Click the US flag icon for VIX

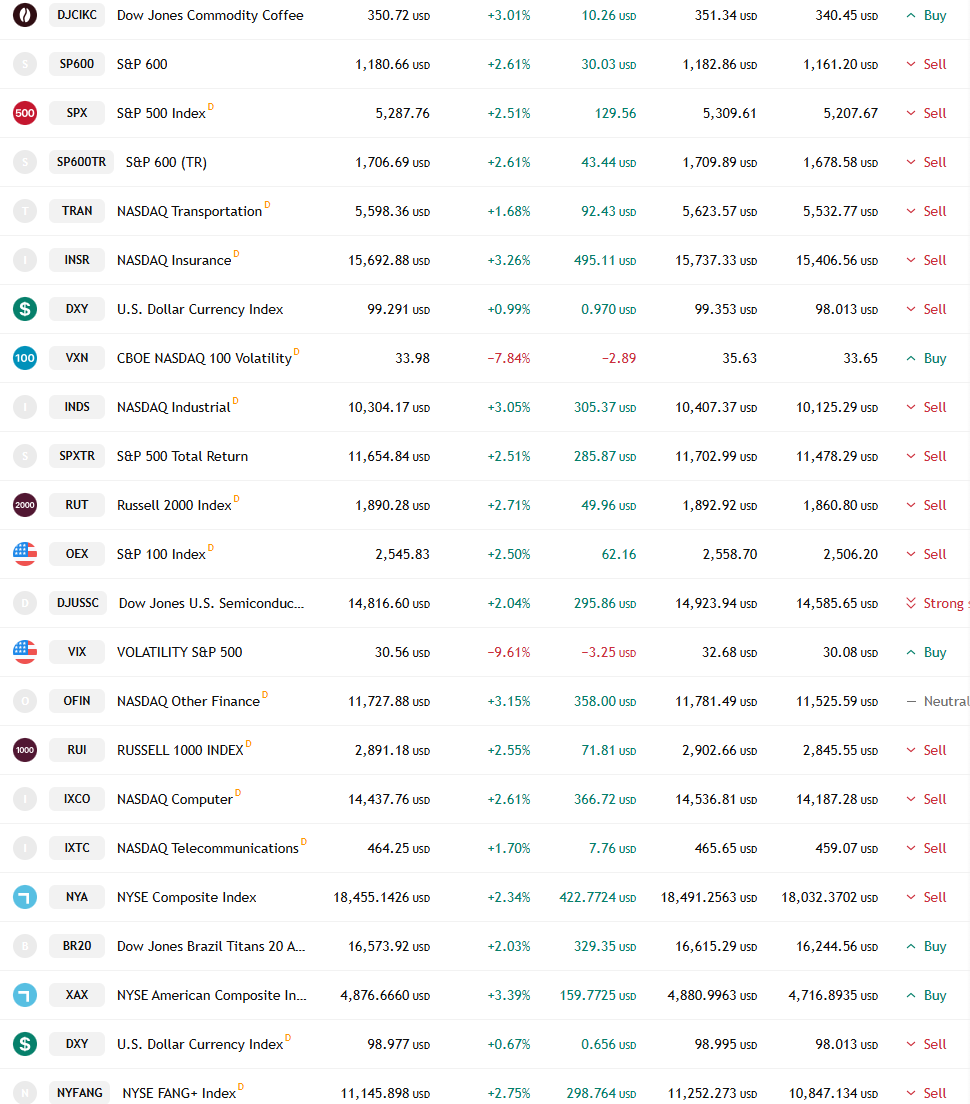pos(25,652)
